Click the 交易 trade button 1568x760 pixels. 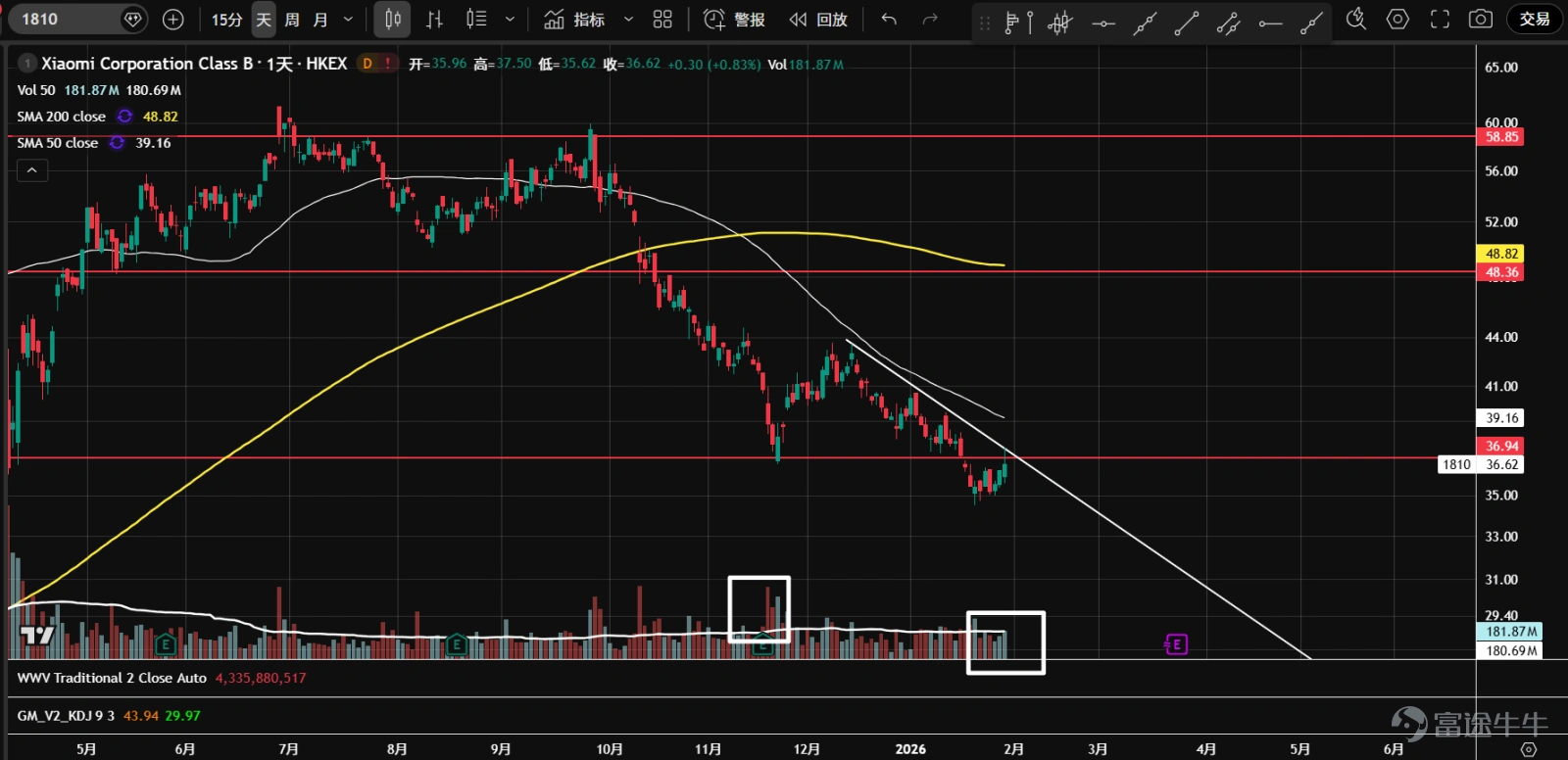(x=1535, y=20)
